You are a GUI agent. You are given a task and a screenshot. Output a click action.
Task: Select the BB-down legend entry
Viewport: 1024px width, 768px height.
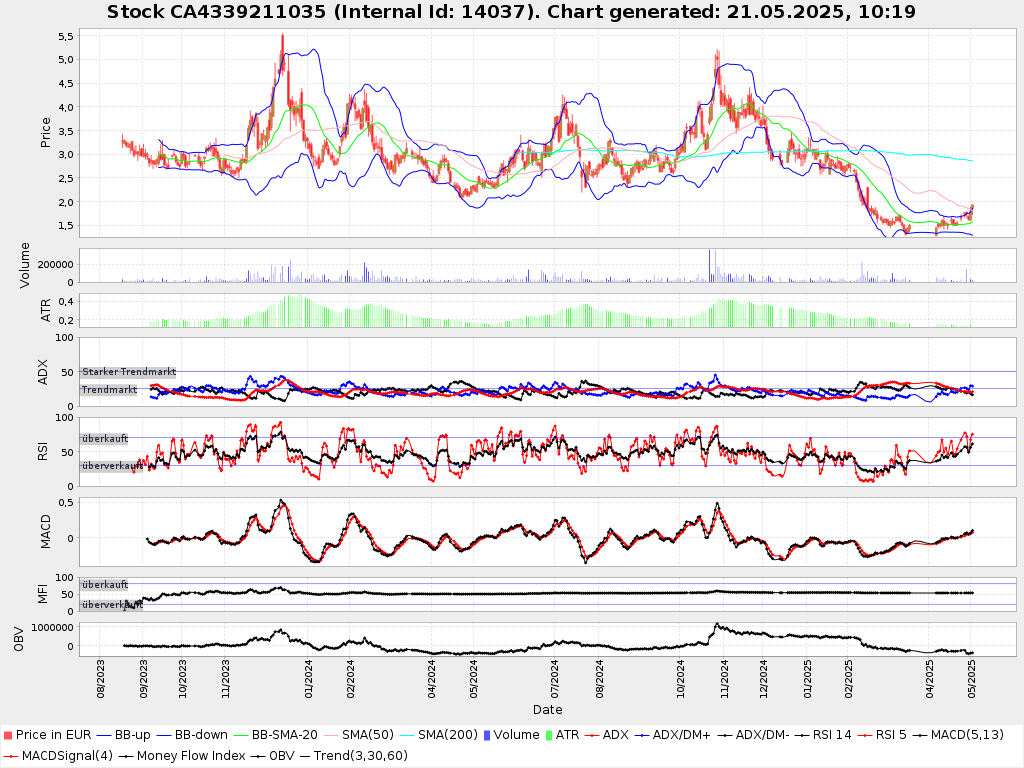192,735
